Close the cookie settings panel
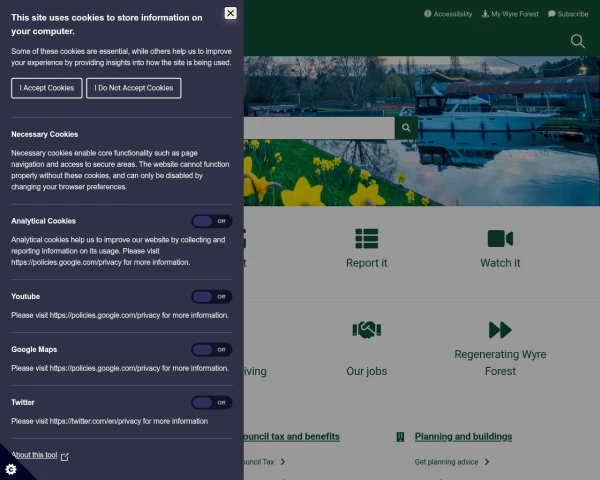Viewport: 600px width, 480px height. pos(230,13)
